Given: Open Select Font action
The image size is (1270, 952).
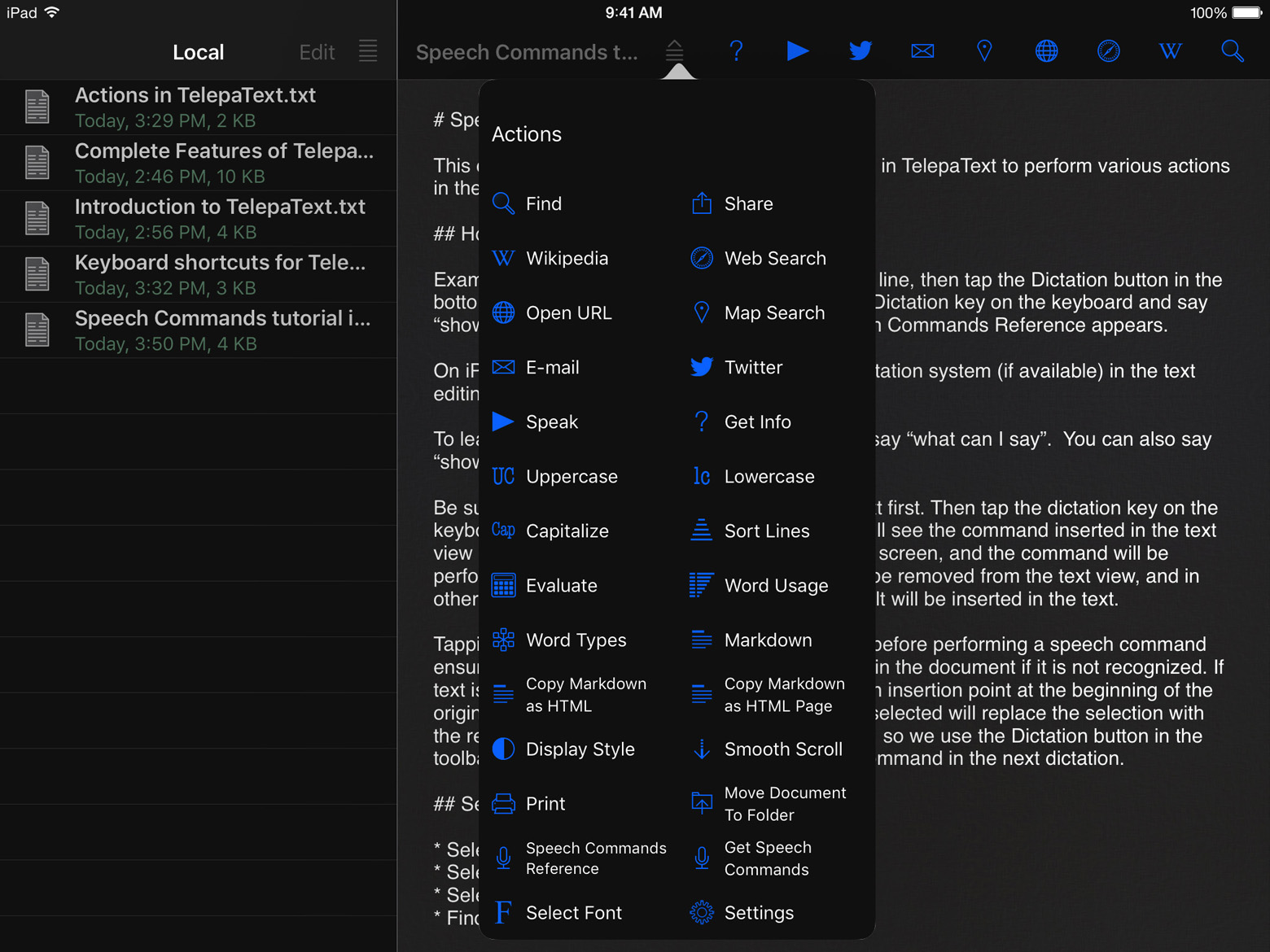Looking at the screenshot, I should [558, 912].
